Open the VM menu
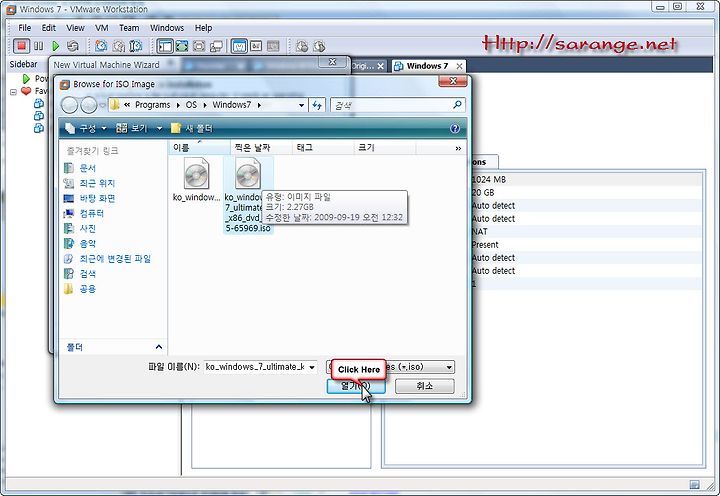 (101, 28)
